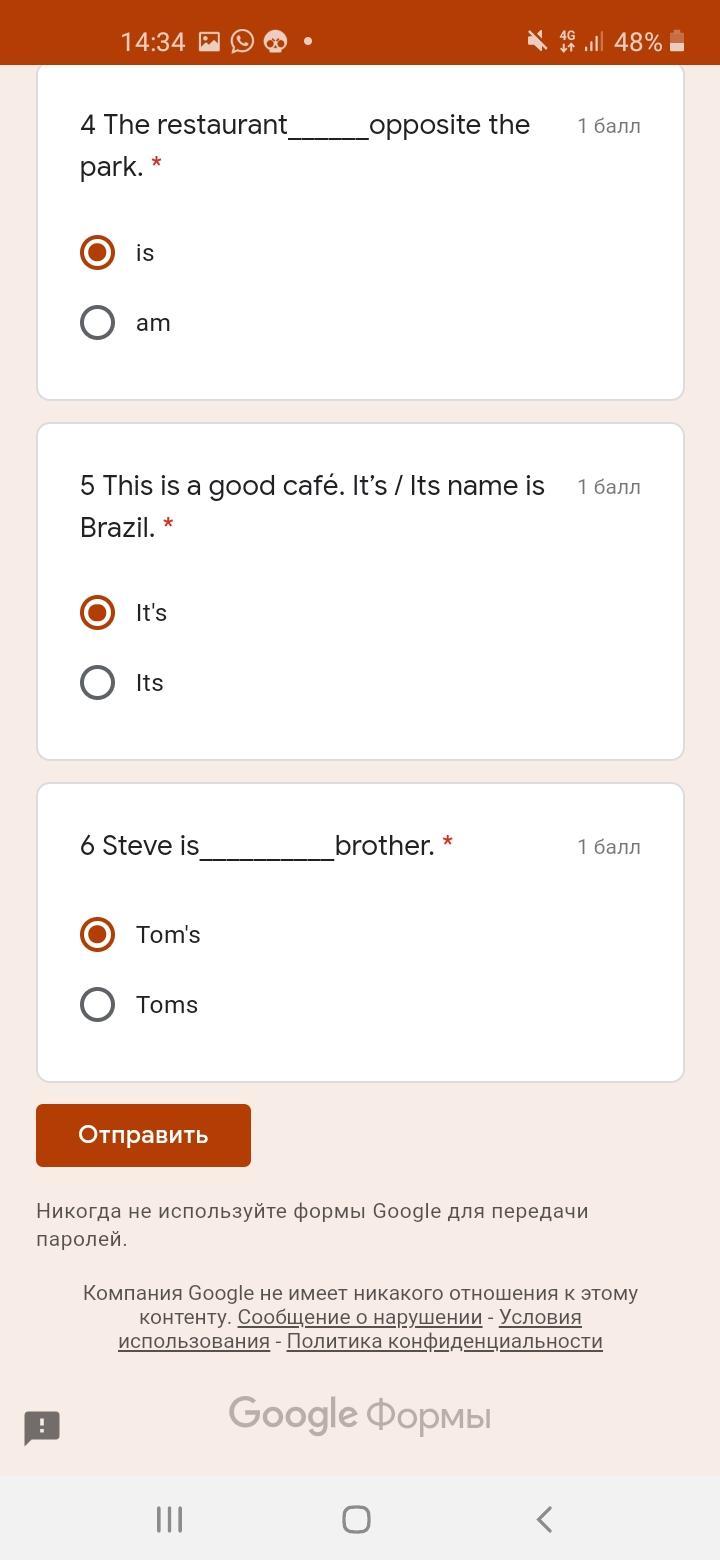This screenshot has height=1560, width=720.
Task: Choose the "It's" answer option
Action: click(97, 612)
